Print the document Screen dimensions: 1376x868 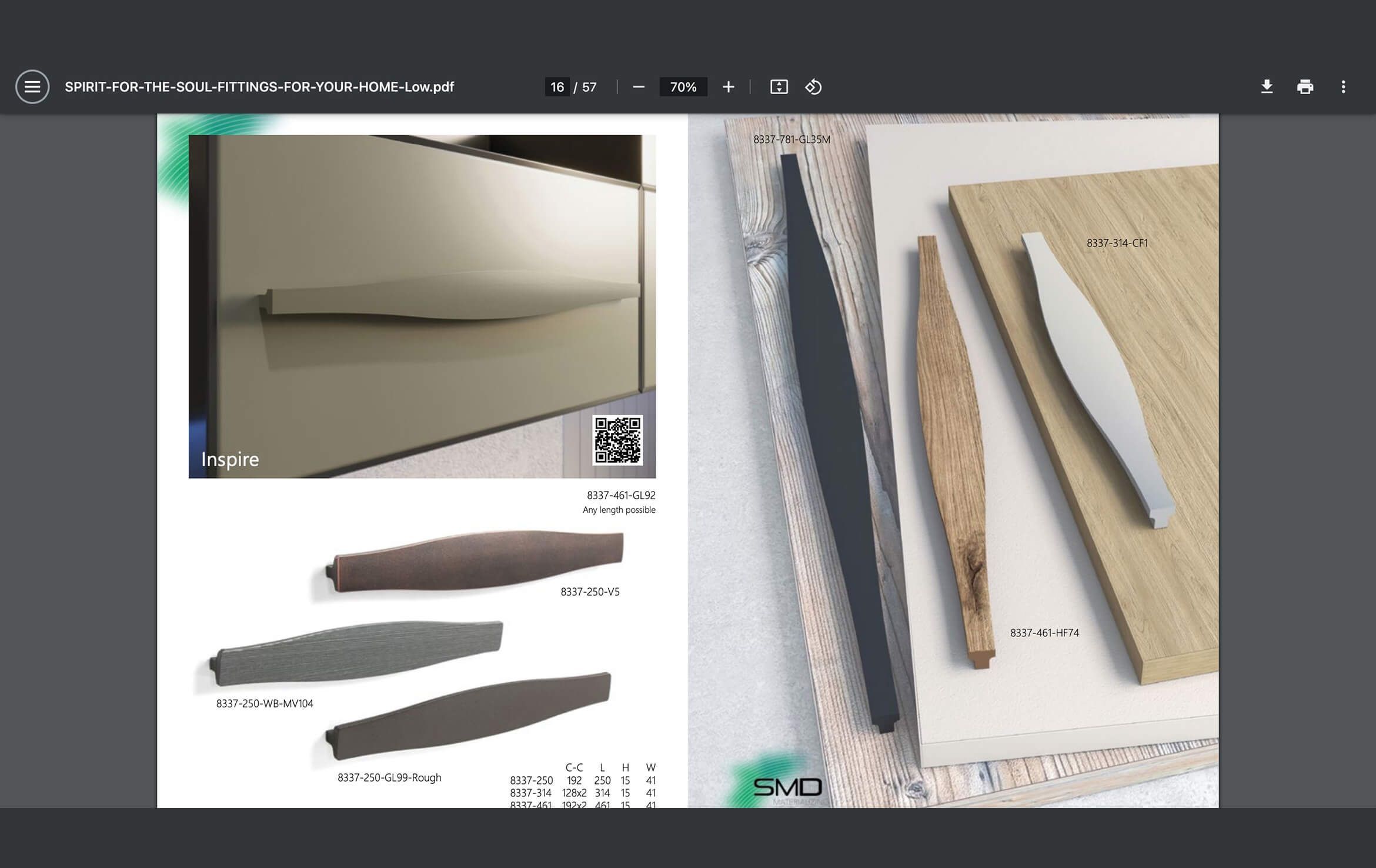[1305, 86]
